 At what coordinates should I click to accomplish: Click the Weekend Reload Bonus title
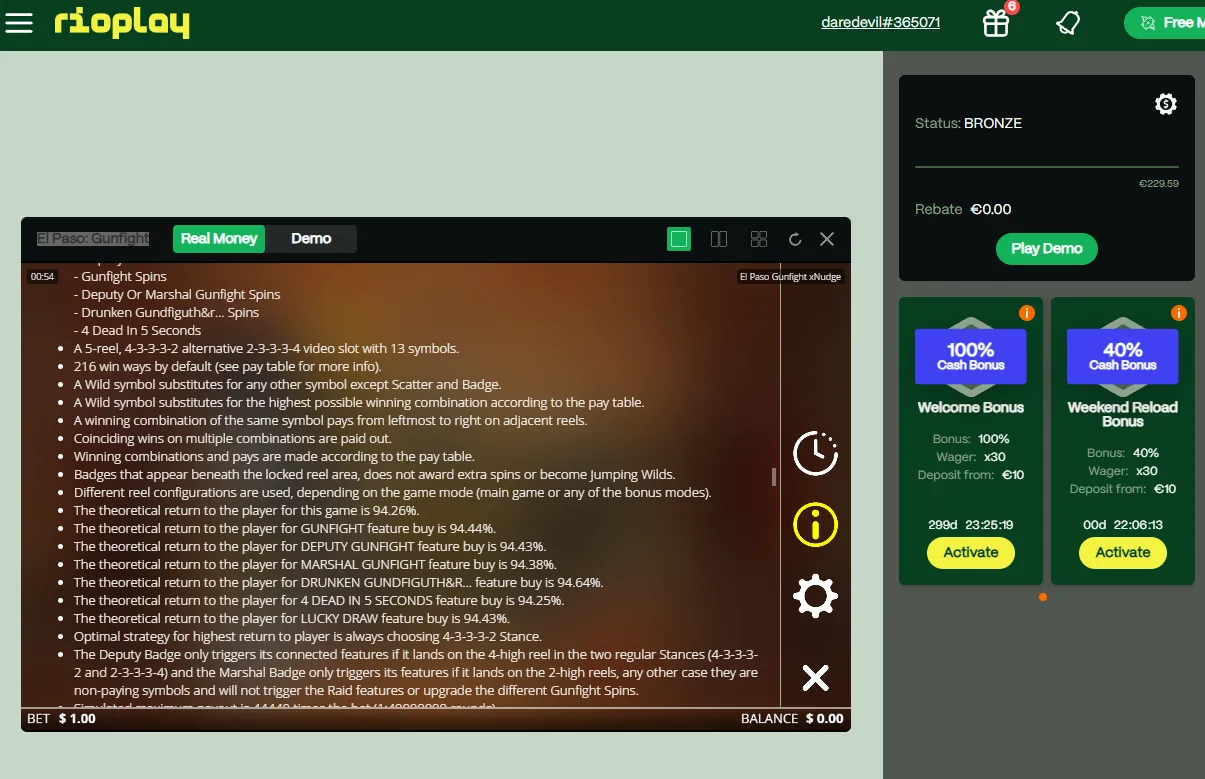tap(1123, 415)
